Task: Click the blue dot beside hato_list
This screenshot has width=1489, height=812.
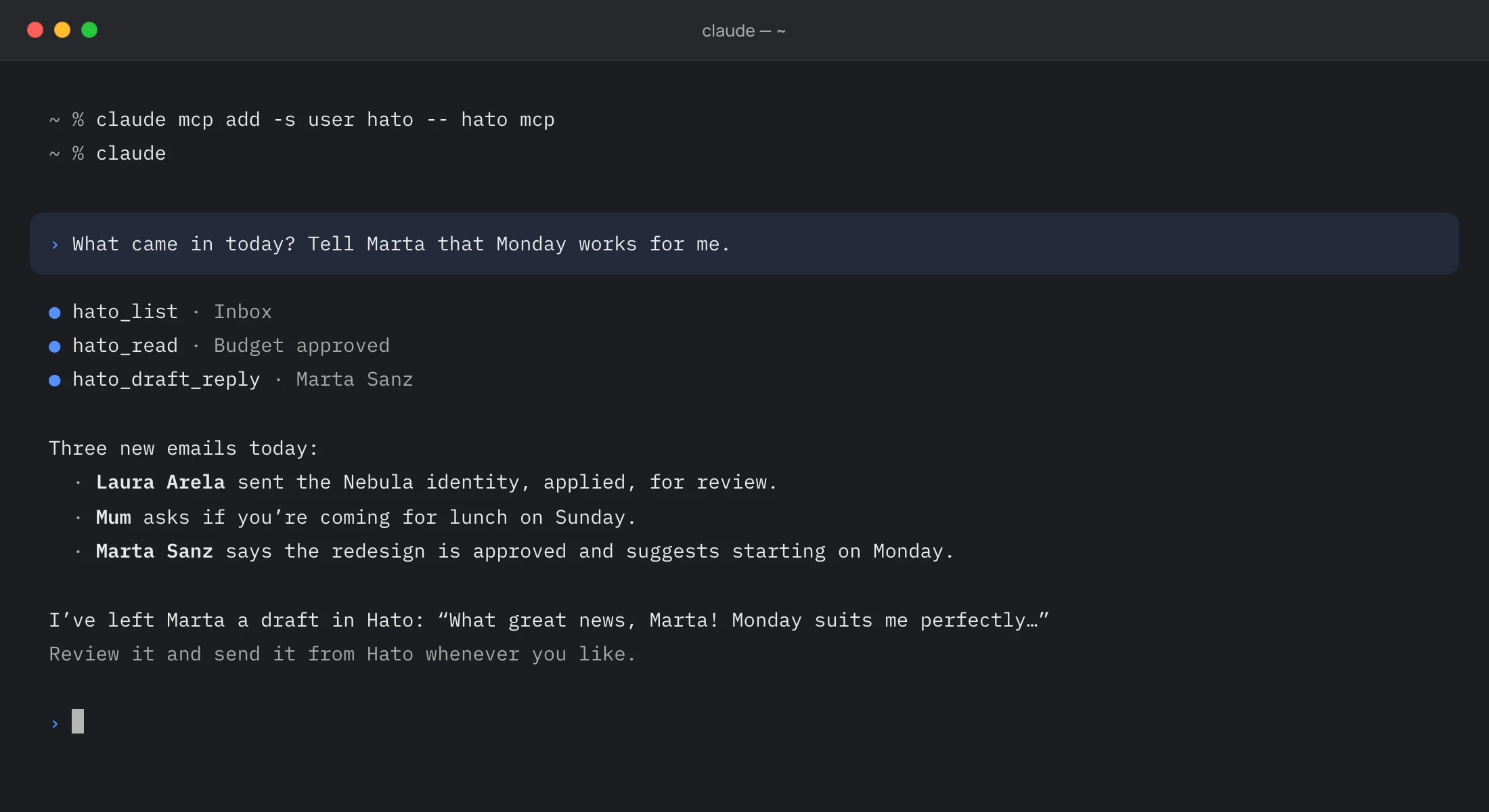Action: [x=55, y=313]
